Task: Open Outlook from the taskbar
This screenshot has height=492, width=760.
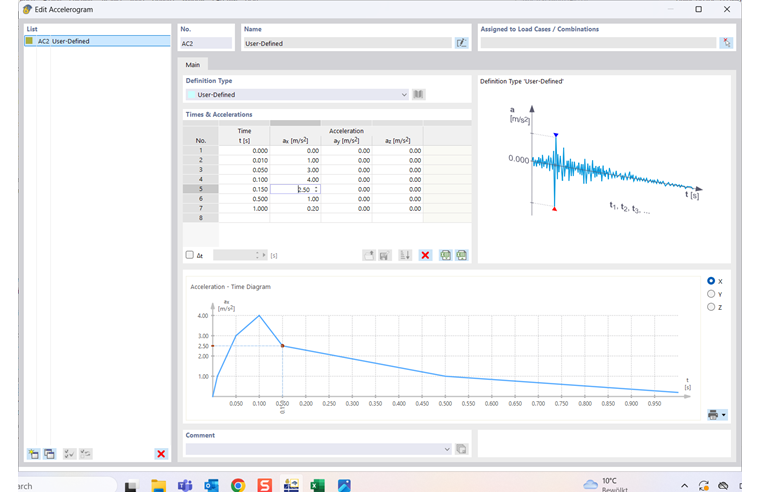Action: click(211, 485)
